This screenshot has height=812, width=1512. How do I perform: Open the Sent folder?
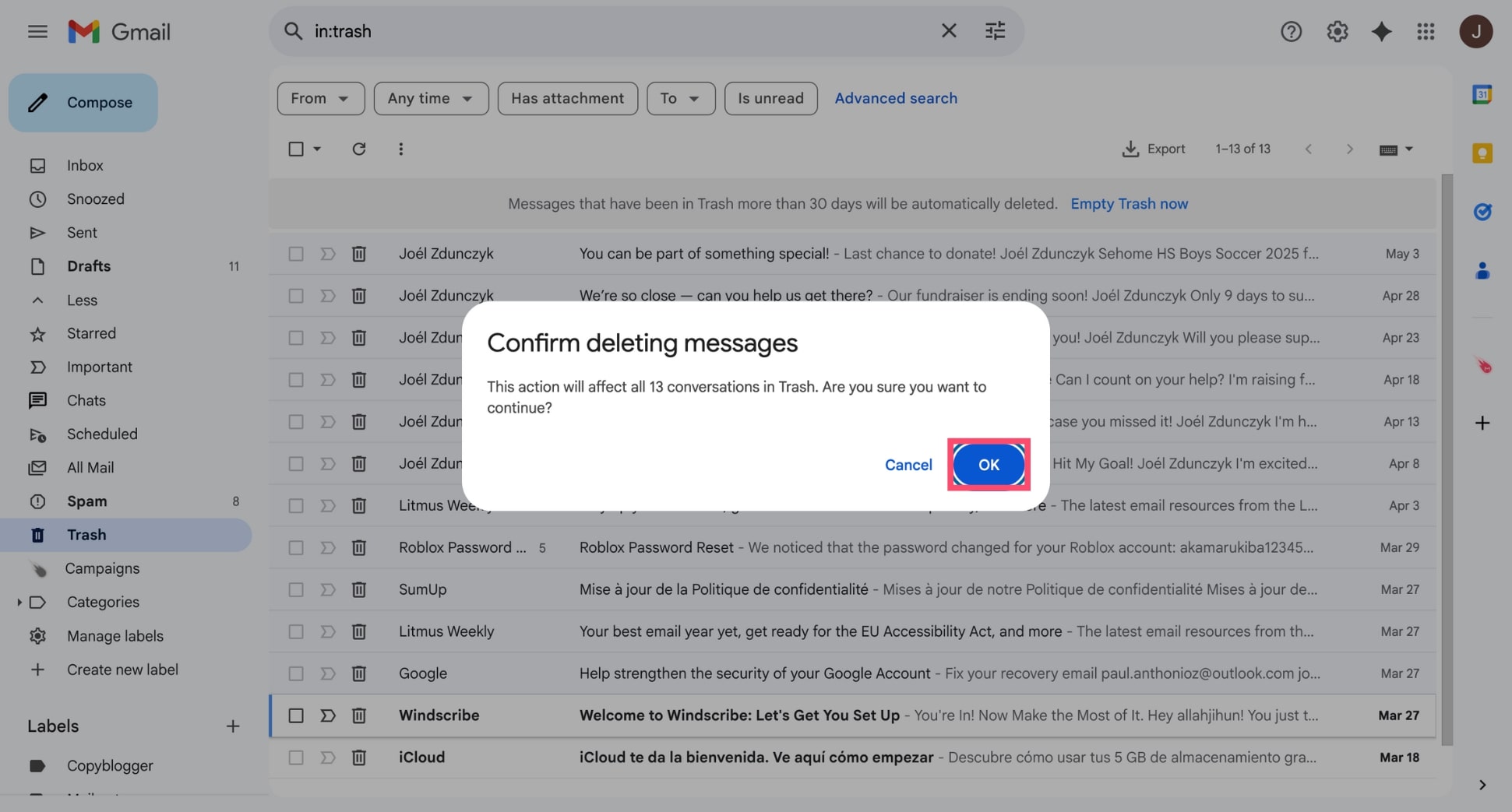tap(82, 232)
